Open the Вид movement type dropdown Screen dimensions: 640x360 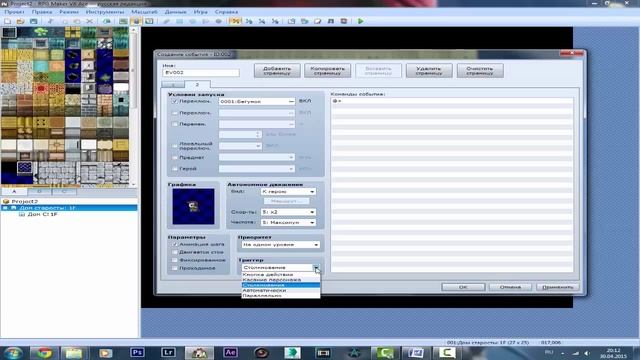[288, 191]
